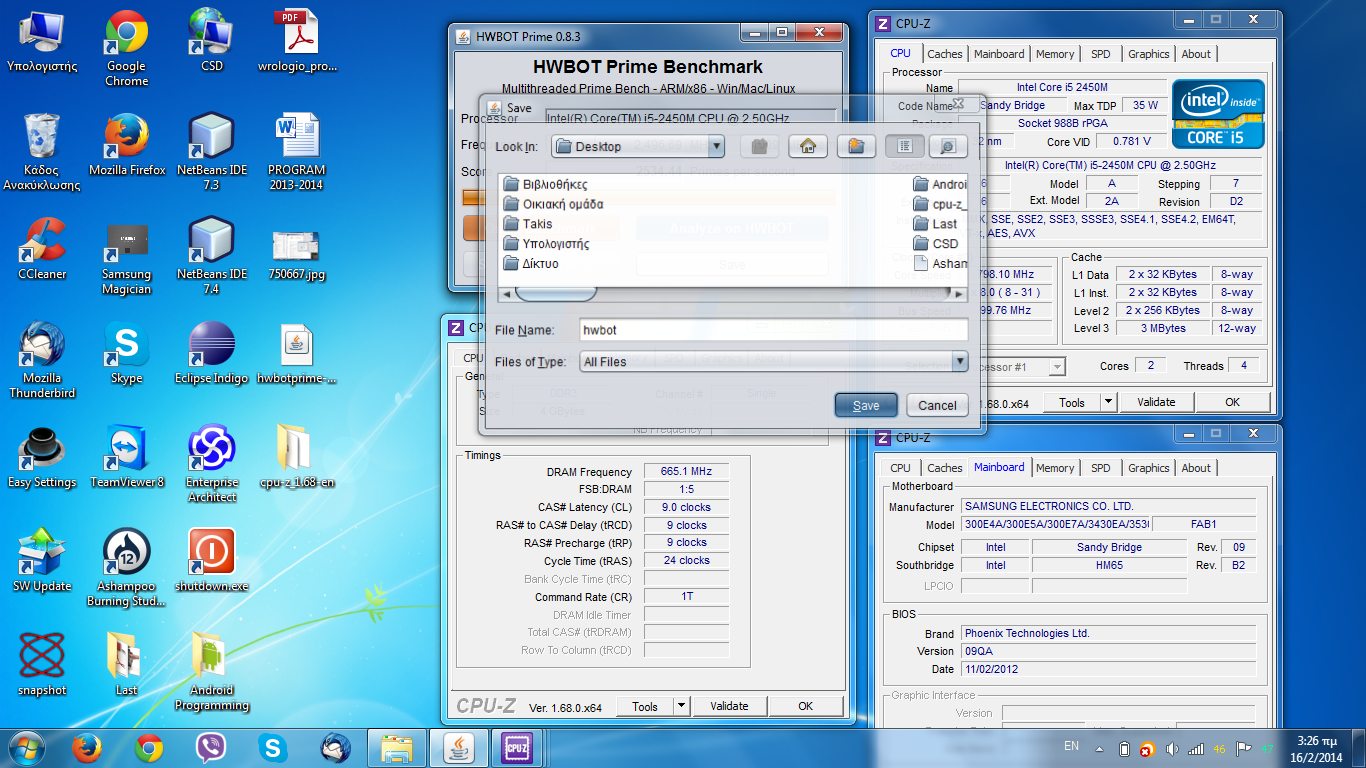Click OK in Timings CPU-Z window
The image size is (1366, 768).
[806, 706]
